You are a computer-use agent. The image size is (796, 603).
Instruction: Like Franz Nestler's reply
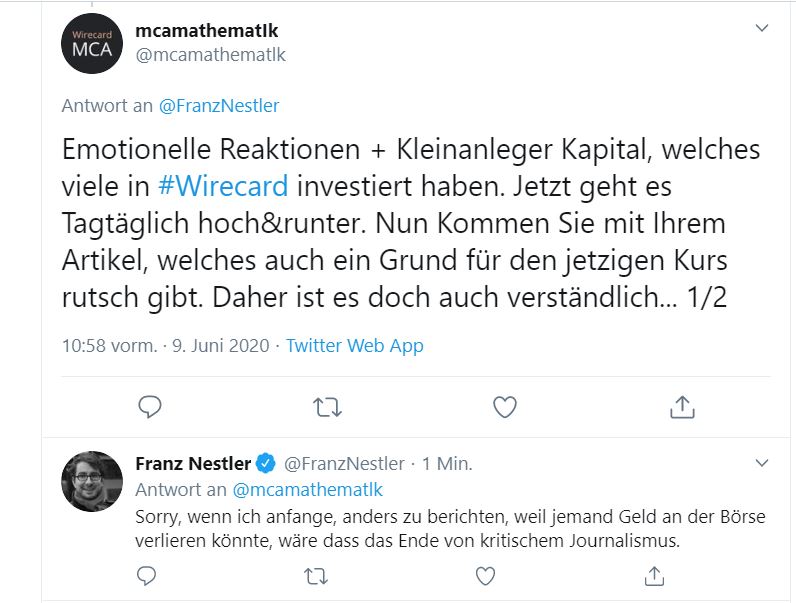485,576
